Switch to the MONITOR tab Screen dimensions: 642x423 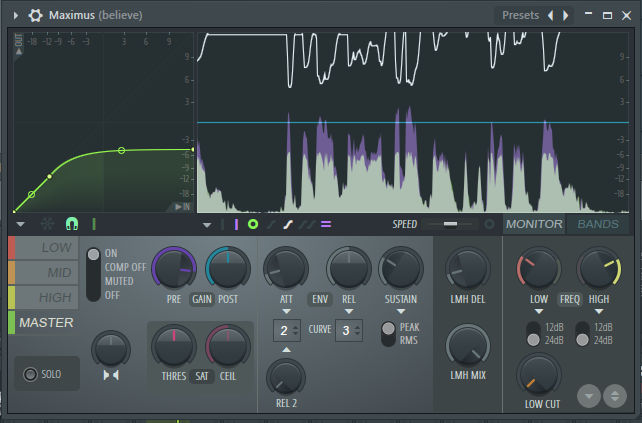click(534, 224)
